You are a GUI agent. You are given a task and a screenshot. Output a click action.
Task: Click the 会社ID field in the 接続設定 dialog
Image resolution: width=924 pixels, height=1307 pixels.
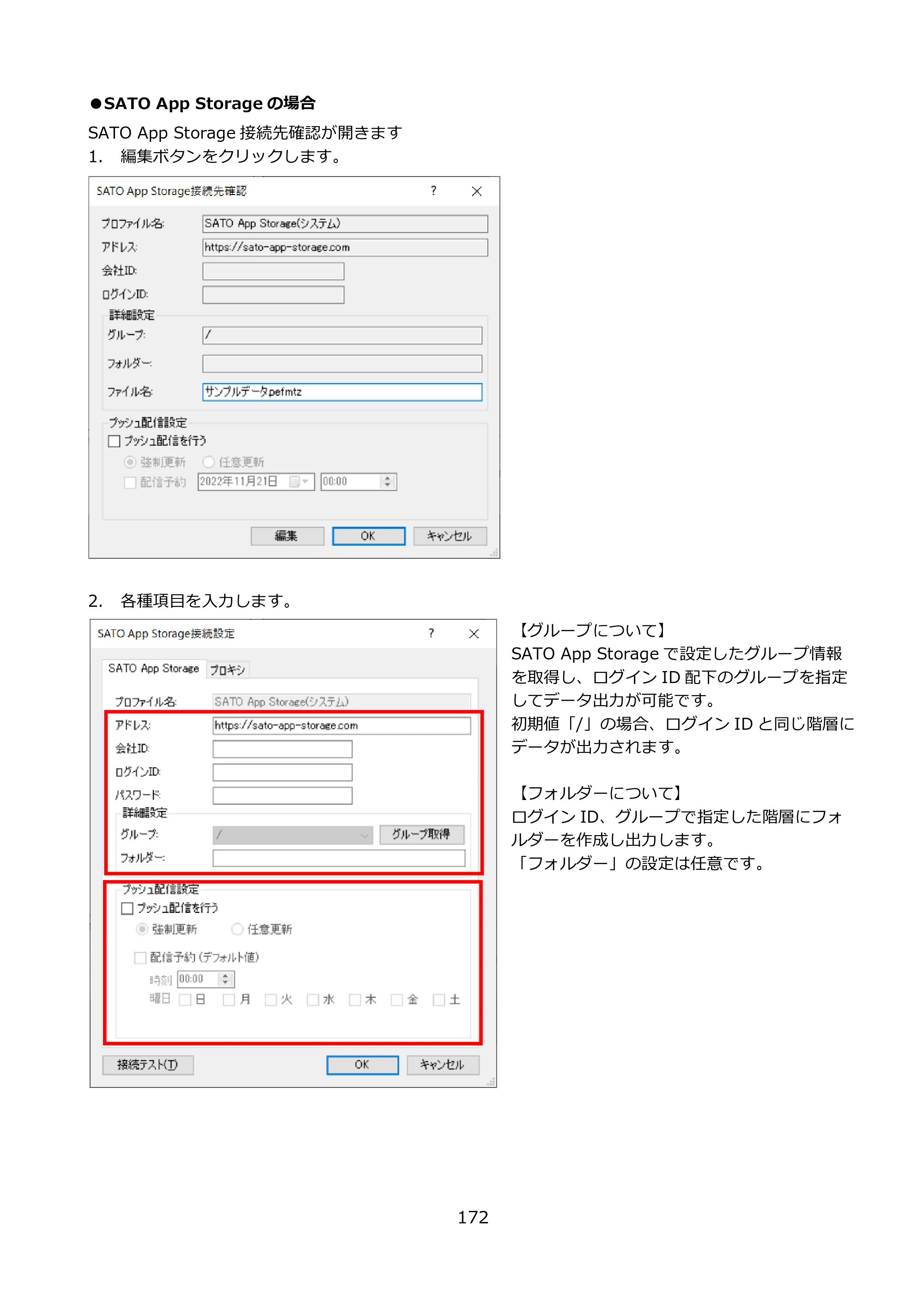[x=282, y=749]
